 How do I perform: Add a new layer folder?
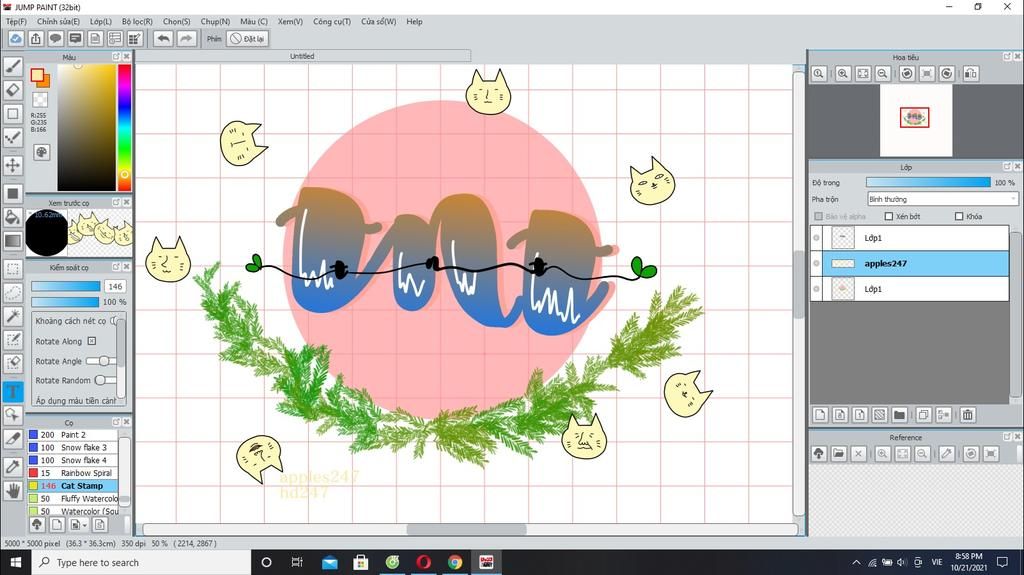click(x=899, y=415)
